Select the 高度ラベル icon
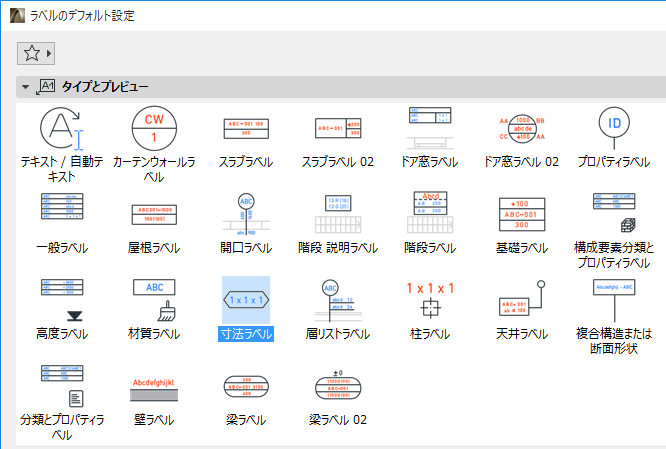The width and height of the screenshot is (666, 449). pyautogui.click(x=61, y=299)
